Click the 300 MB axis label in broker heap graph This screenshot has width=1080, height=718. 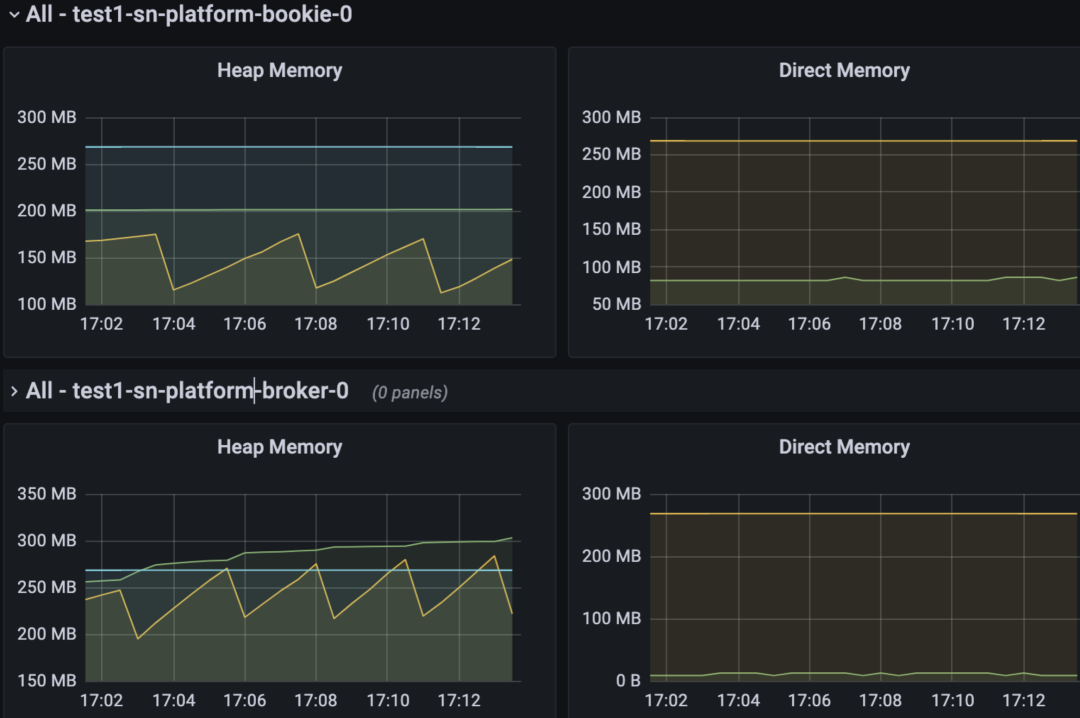[47, 541]
